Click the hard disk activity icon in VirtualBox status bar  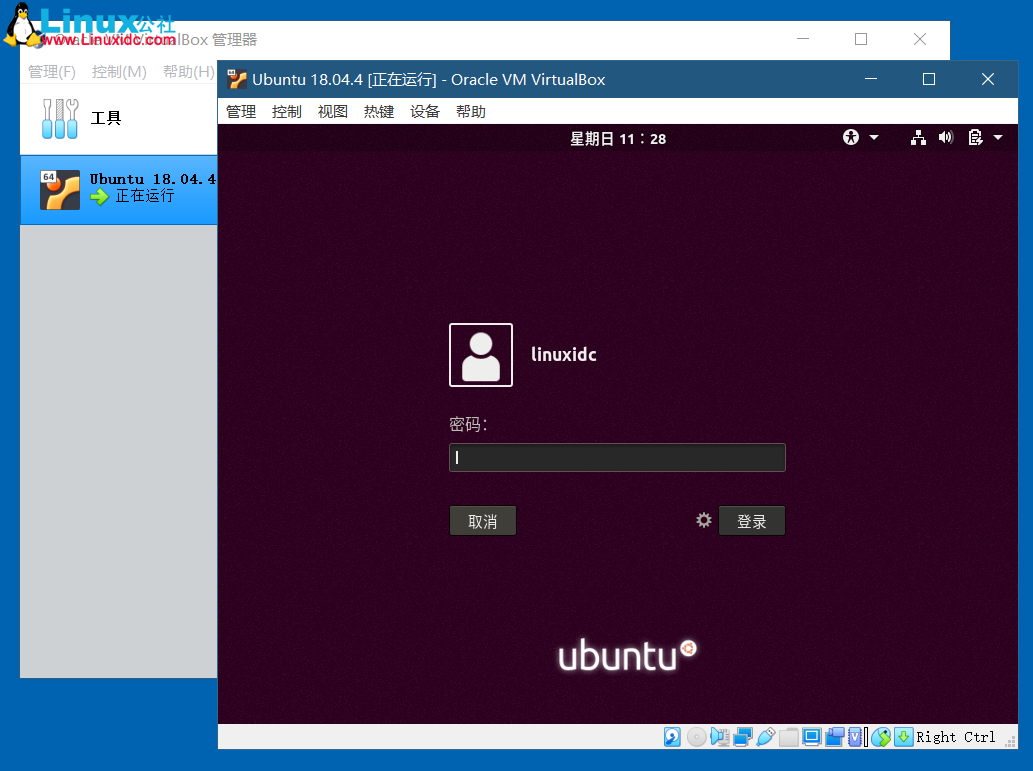(x=671, y=737)
